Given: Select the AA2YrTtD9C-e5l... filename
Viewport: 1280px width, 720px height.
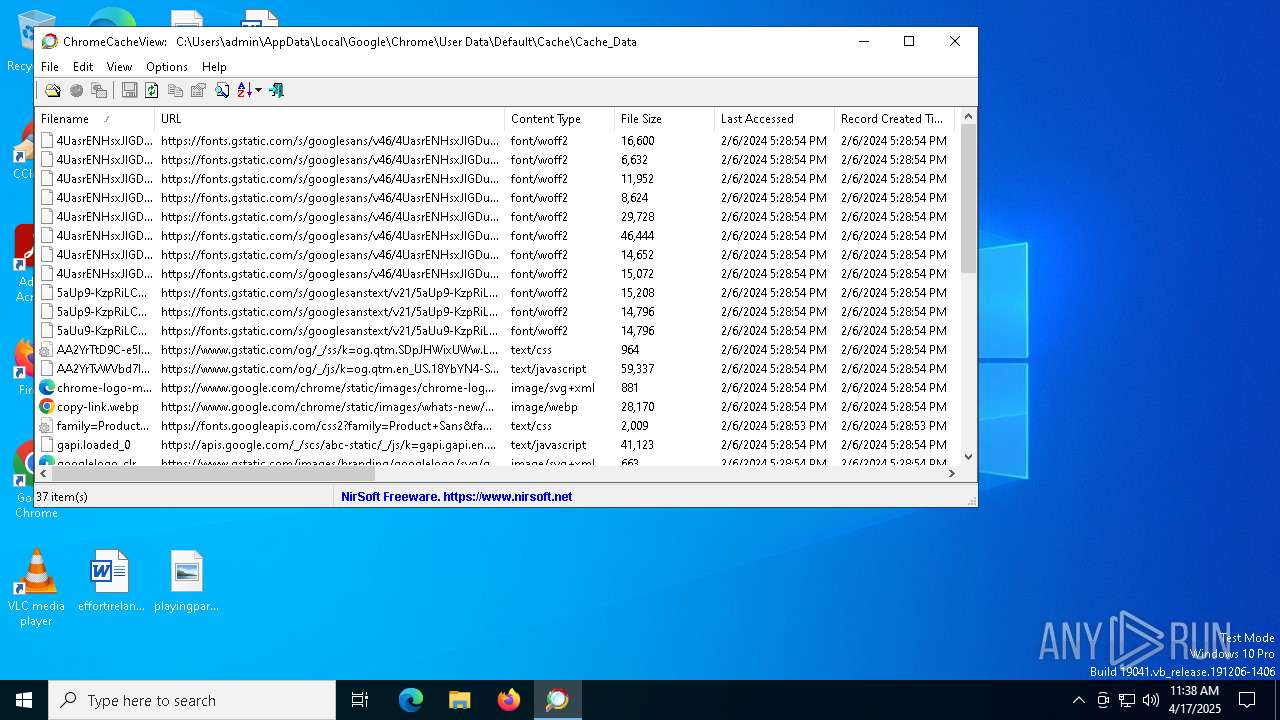Looking at the screenshot, I should pyautogui.click(x=104, y=350).
